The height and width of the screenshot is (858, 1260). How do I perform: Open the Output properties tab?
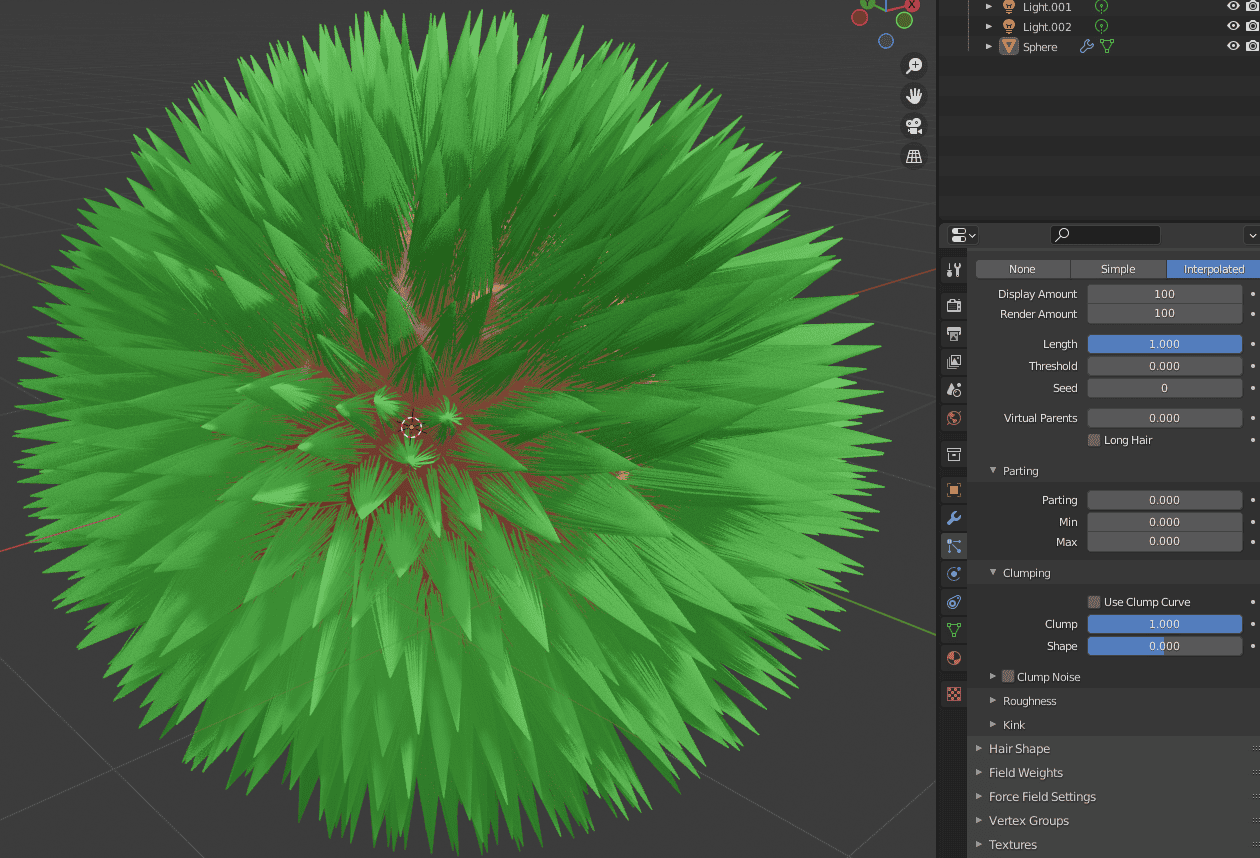[953, 333]
